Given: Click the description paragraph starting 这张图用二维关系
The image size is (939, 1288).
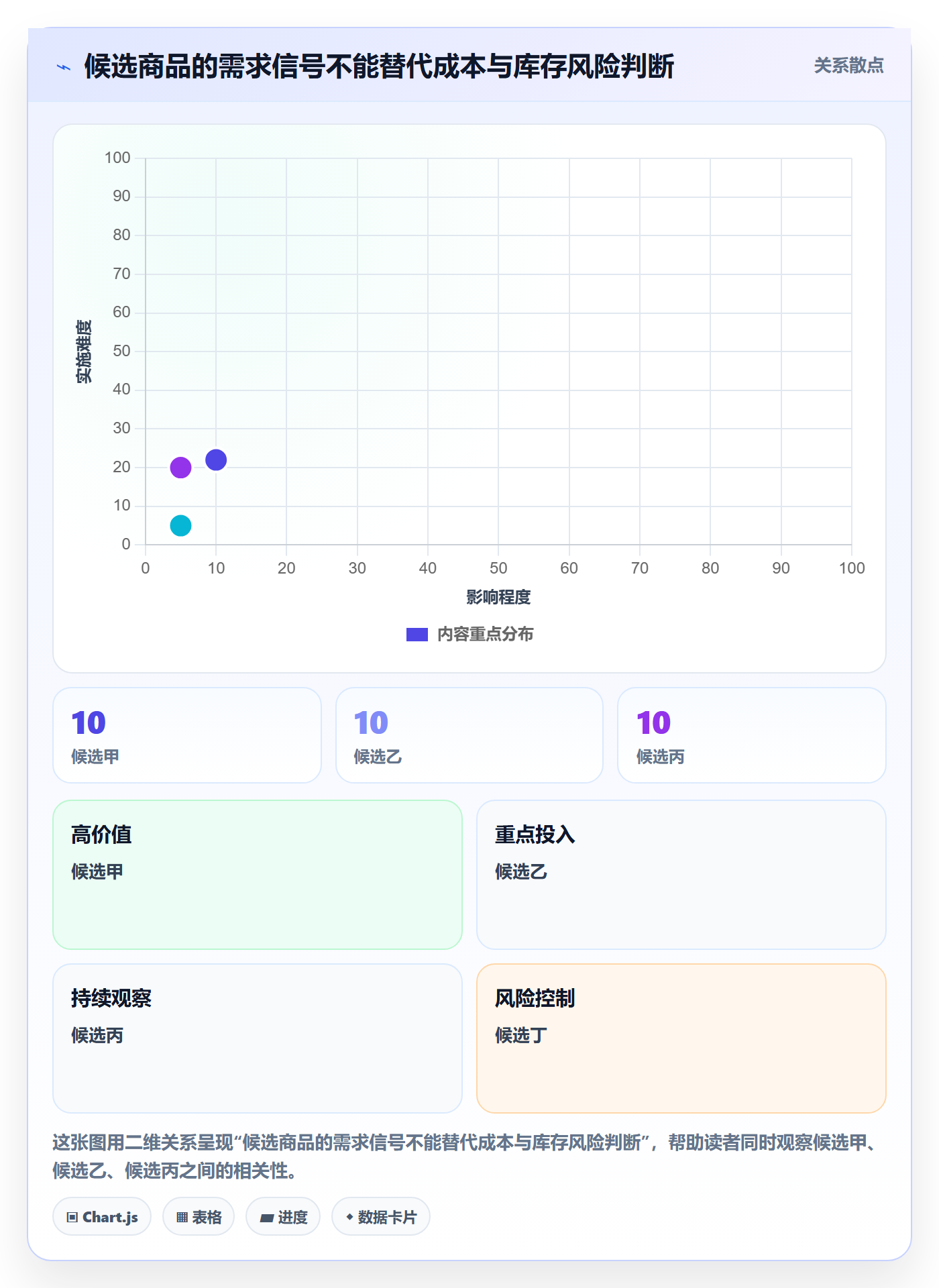Looking at the screenshot, I should click(467, 1157).
